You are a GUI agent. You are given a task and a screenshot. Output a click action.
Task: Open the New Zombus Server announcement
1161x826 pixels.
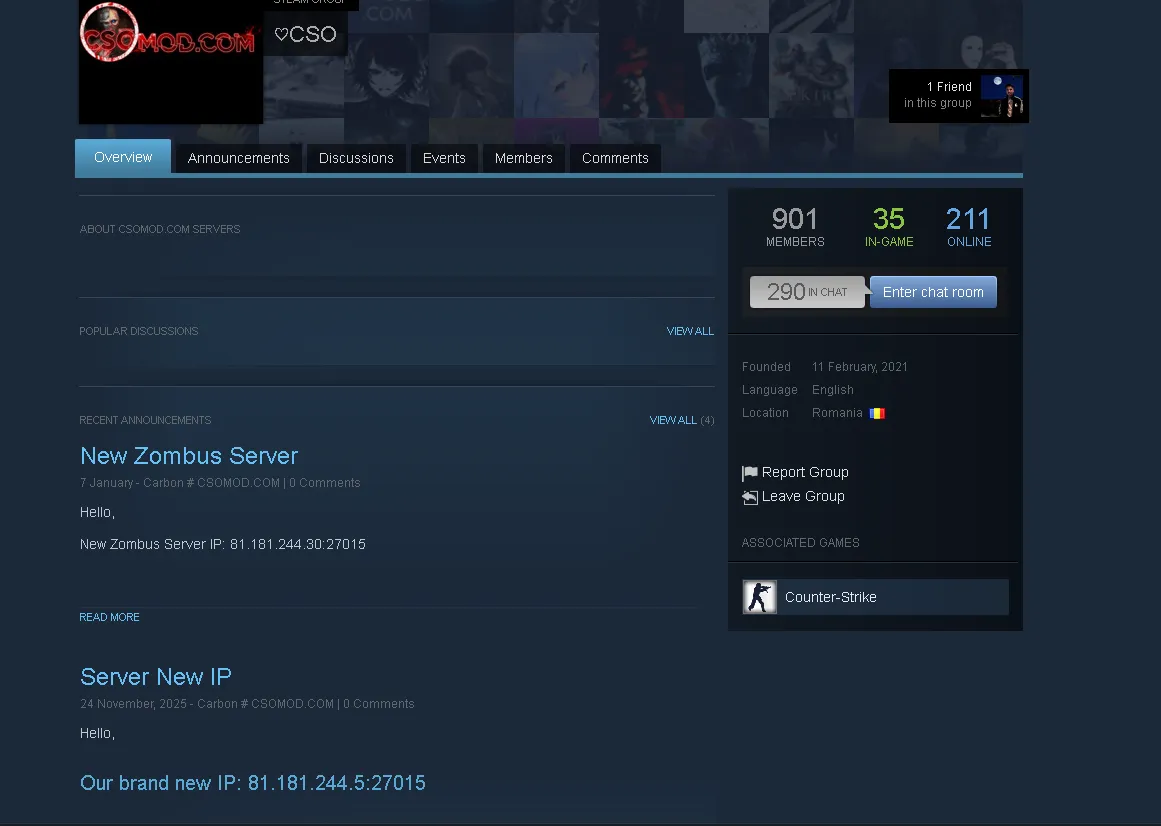pyautogui.click(x=189, y=456)
